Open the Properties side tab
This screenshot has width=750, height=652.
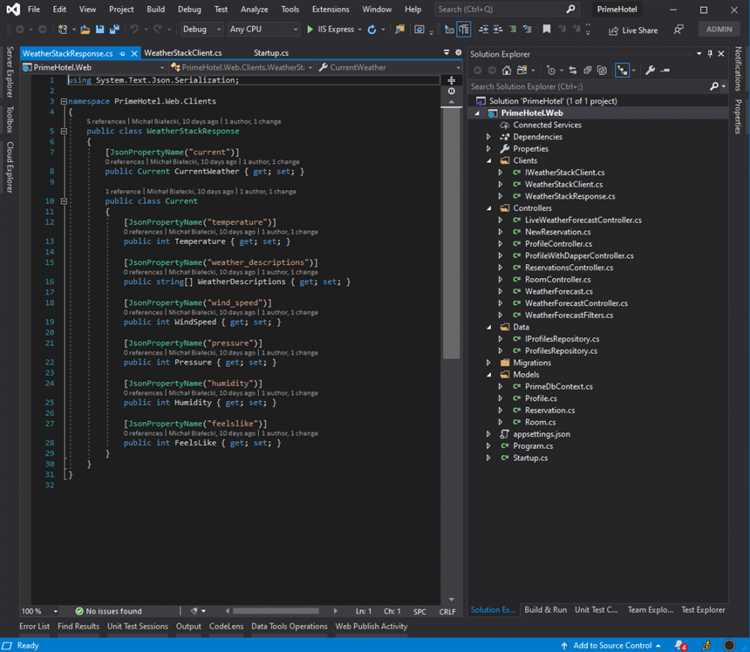738,117
